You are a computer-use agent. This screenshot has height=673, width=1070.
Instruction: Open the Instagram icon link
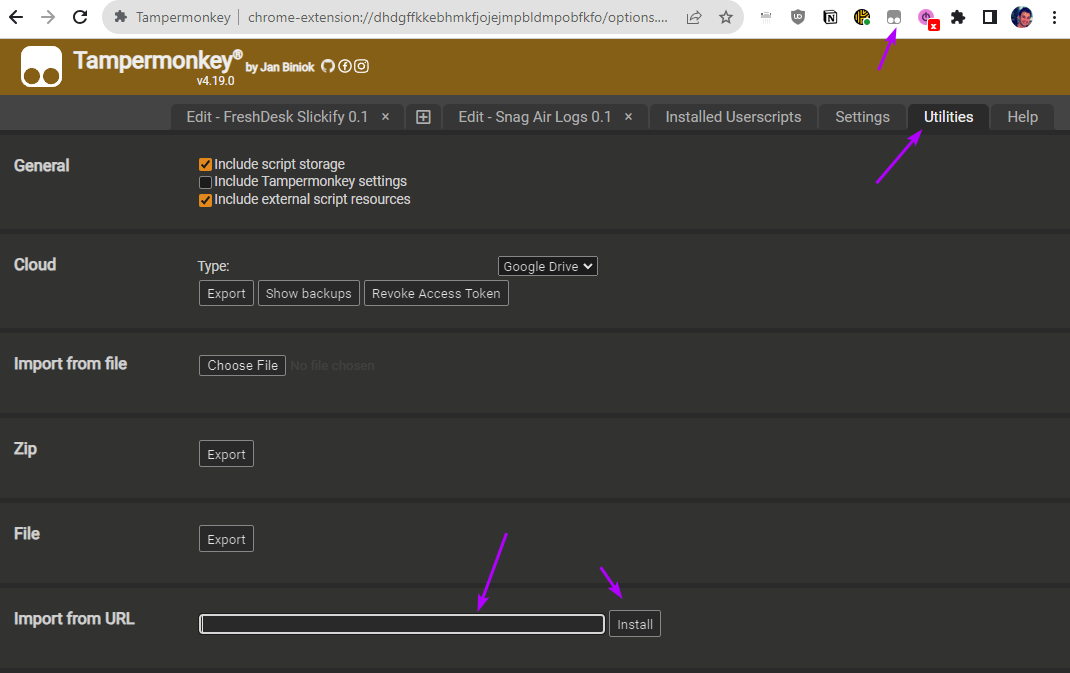(361, 66)
